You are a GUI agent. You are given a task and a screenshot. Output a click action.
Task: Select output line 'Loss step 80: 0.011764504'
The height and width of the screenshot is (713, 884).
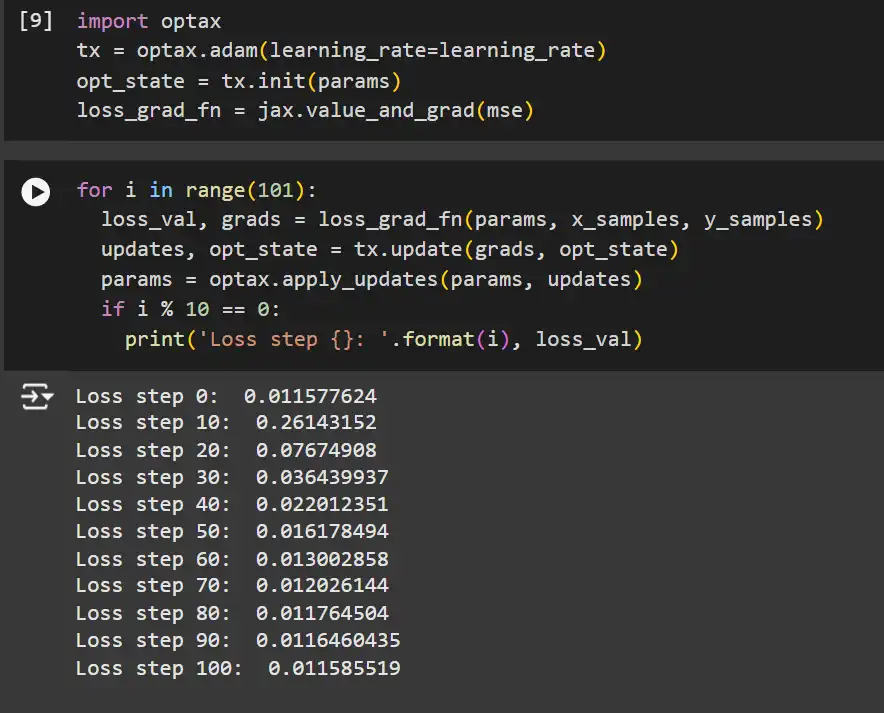point(232,613)
